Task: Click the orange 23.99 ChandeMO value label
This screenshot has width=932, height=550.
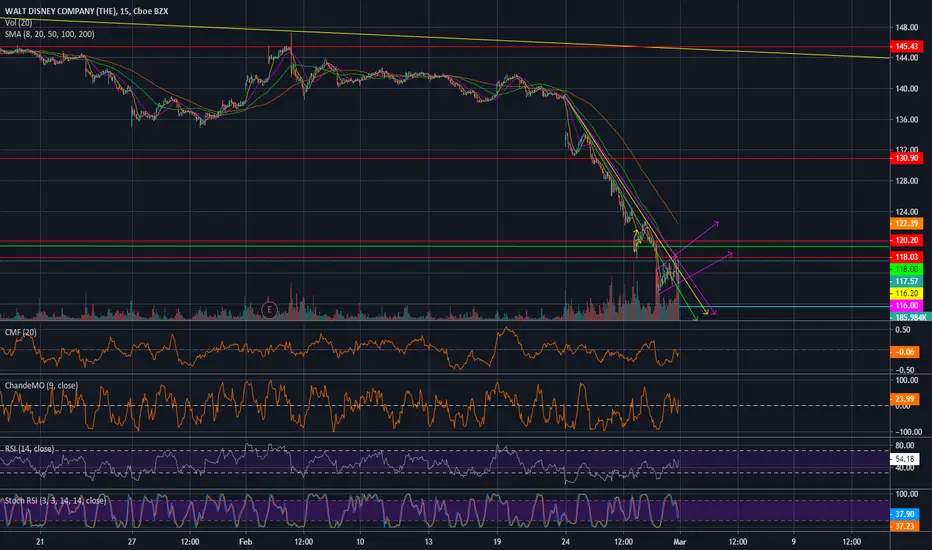Action: click(905, 399)
